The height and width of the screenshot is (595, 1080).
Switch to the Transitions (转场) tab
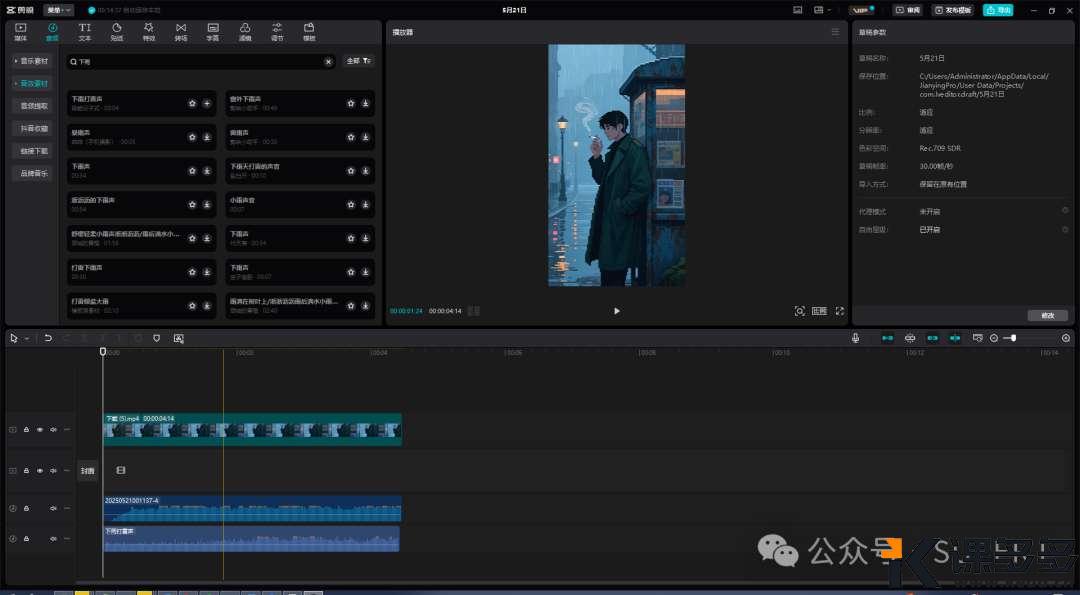[x=180, y=31]
